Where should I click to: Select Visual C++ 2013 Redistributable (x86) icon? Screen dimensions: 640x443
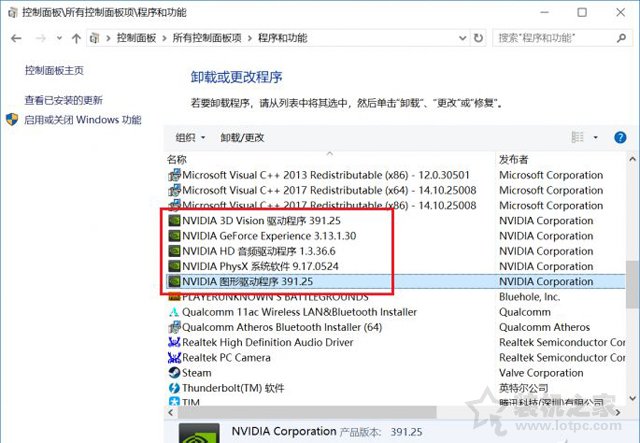tap(174, 175)
